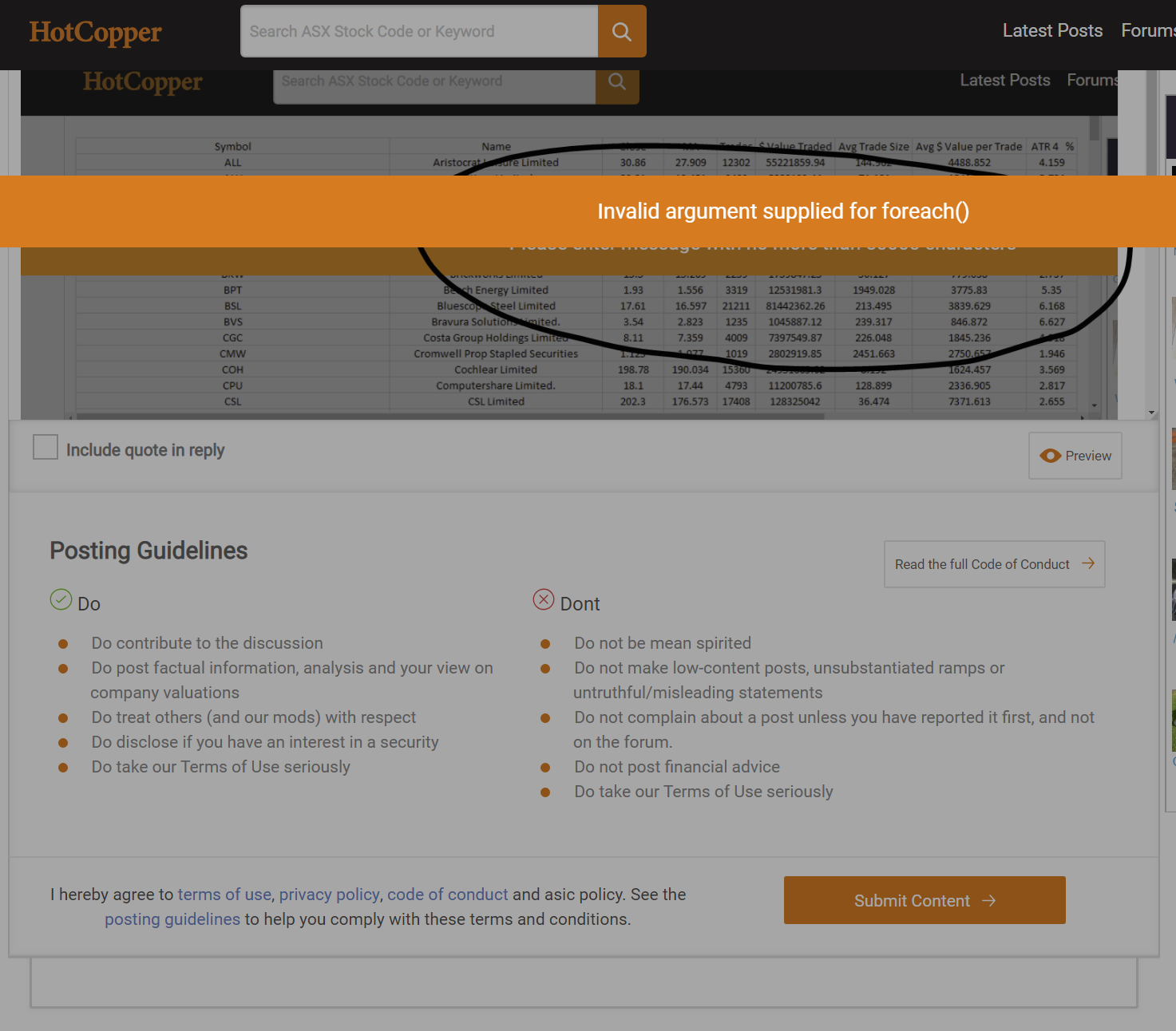1176x1031 pixels.
Task: Tick the Include quote in reply checkbox
Action: click(46, 447)
